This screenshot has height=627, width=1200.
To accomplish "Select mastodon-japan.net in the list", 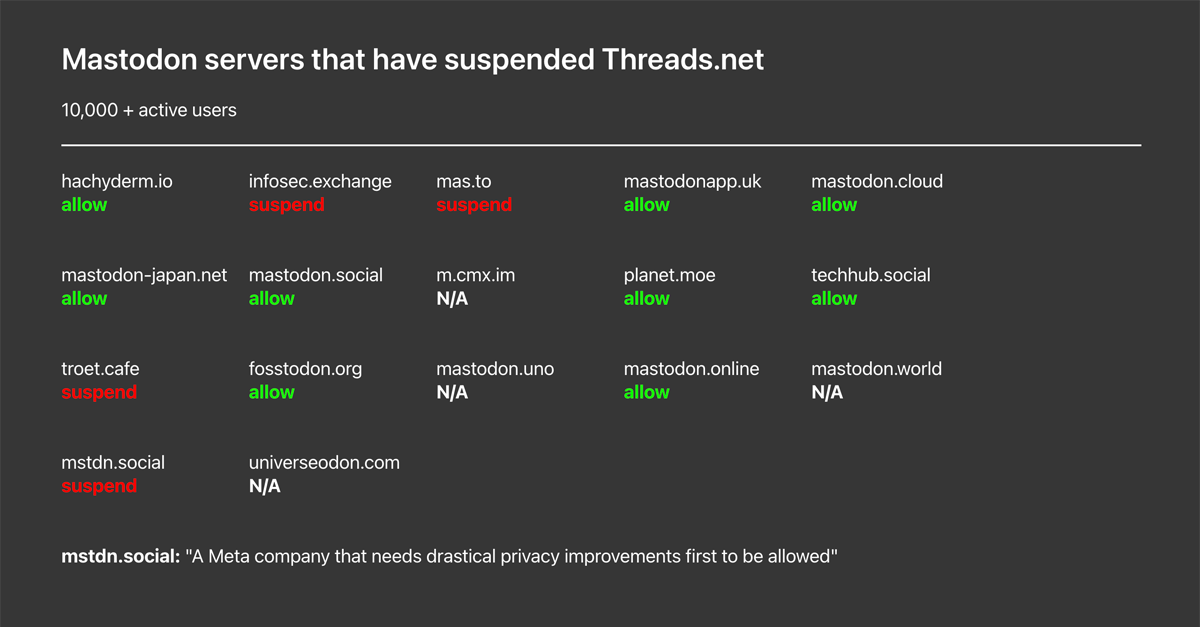I will coord(144,275).
